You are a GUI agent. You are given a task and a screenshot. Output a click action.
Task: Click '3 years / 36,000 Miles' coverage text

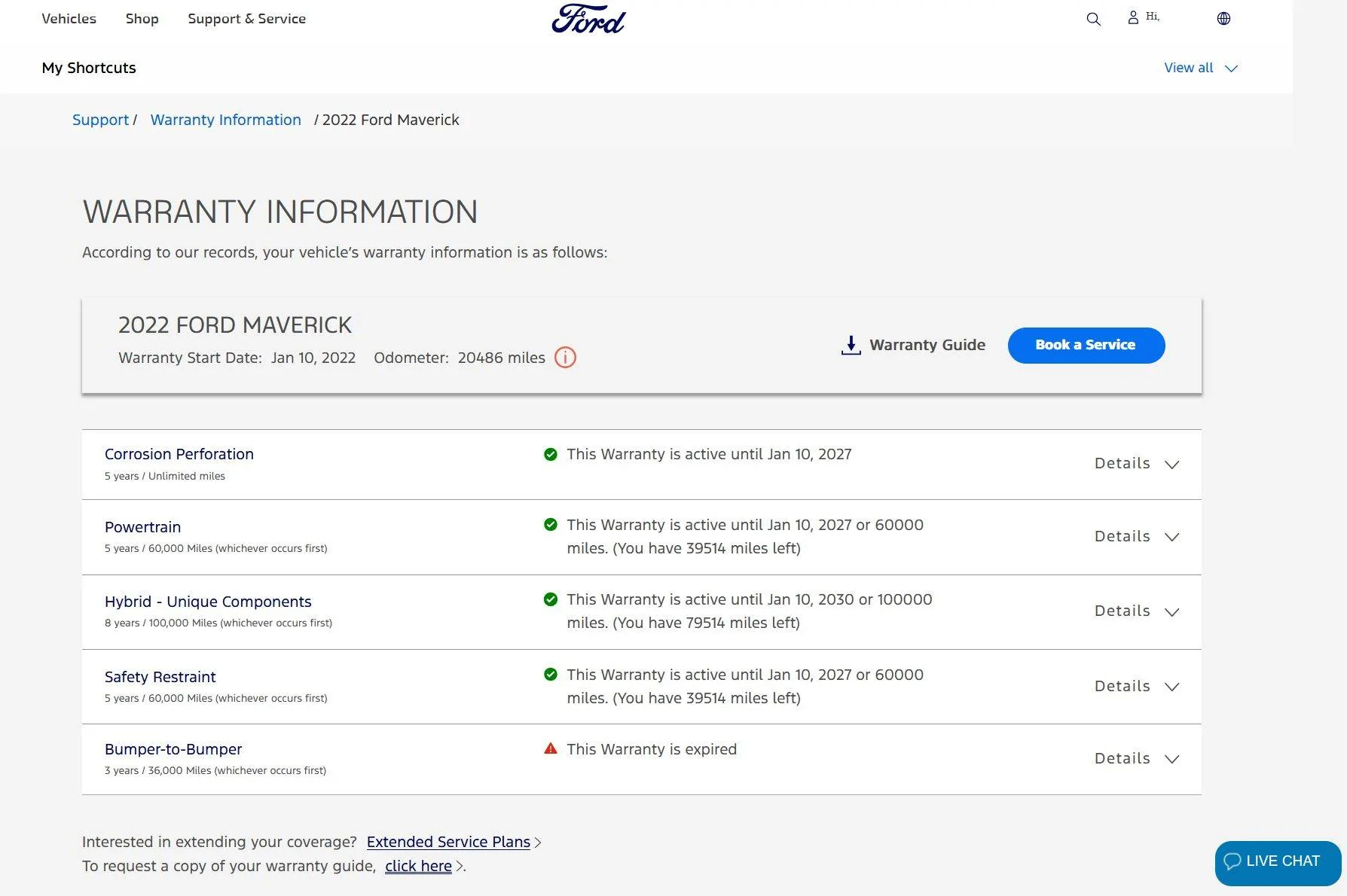[215, 770]
